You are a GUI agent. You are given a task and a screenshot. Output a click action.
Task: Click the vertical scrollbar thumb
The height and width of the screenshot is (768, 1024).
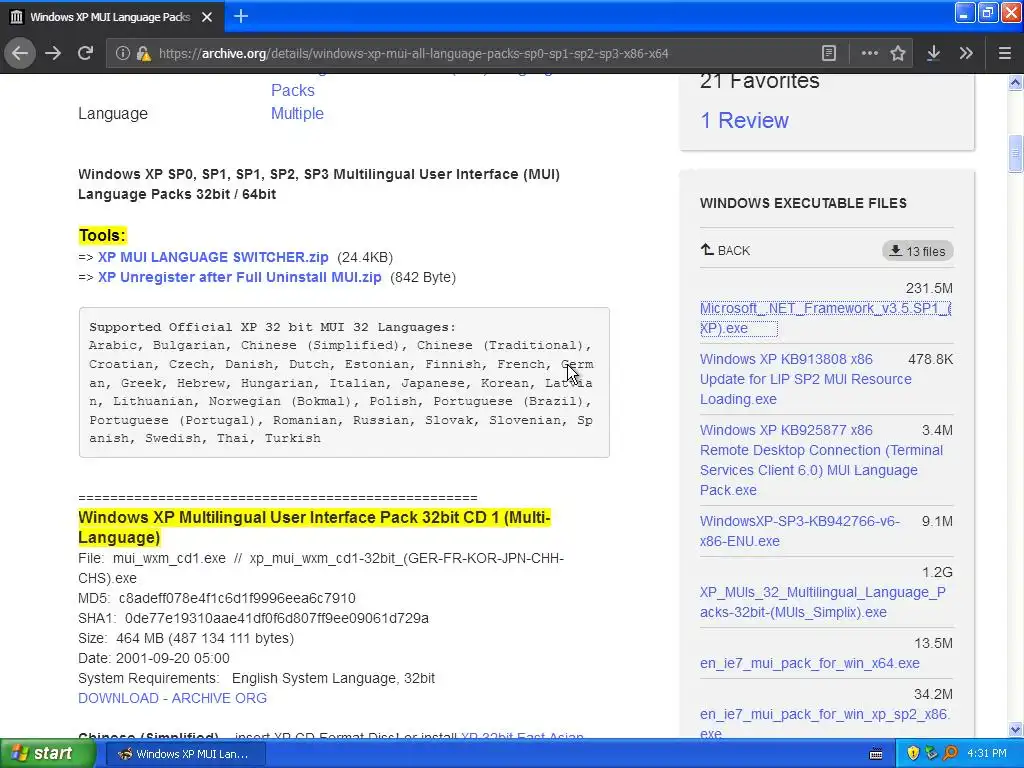[x=1015, y=153]
